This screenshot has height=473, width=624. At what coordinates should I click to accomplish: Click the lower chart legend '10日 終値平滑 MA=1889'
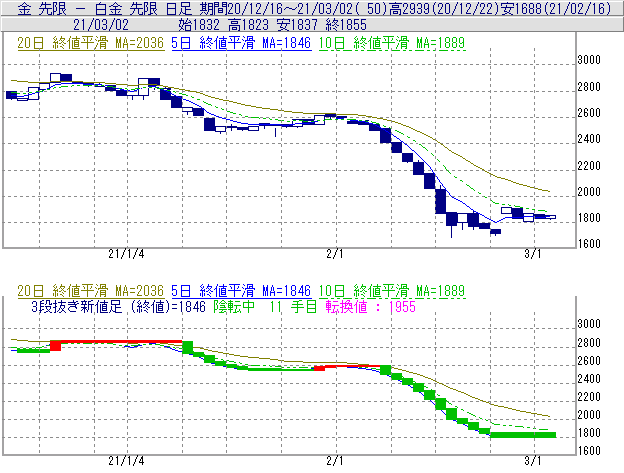coord(392,290)
